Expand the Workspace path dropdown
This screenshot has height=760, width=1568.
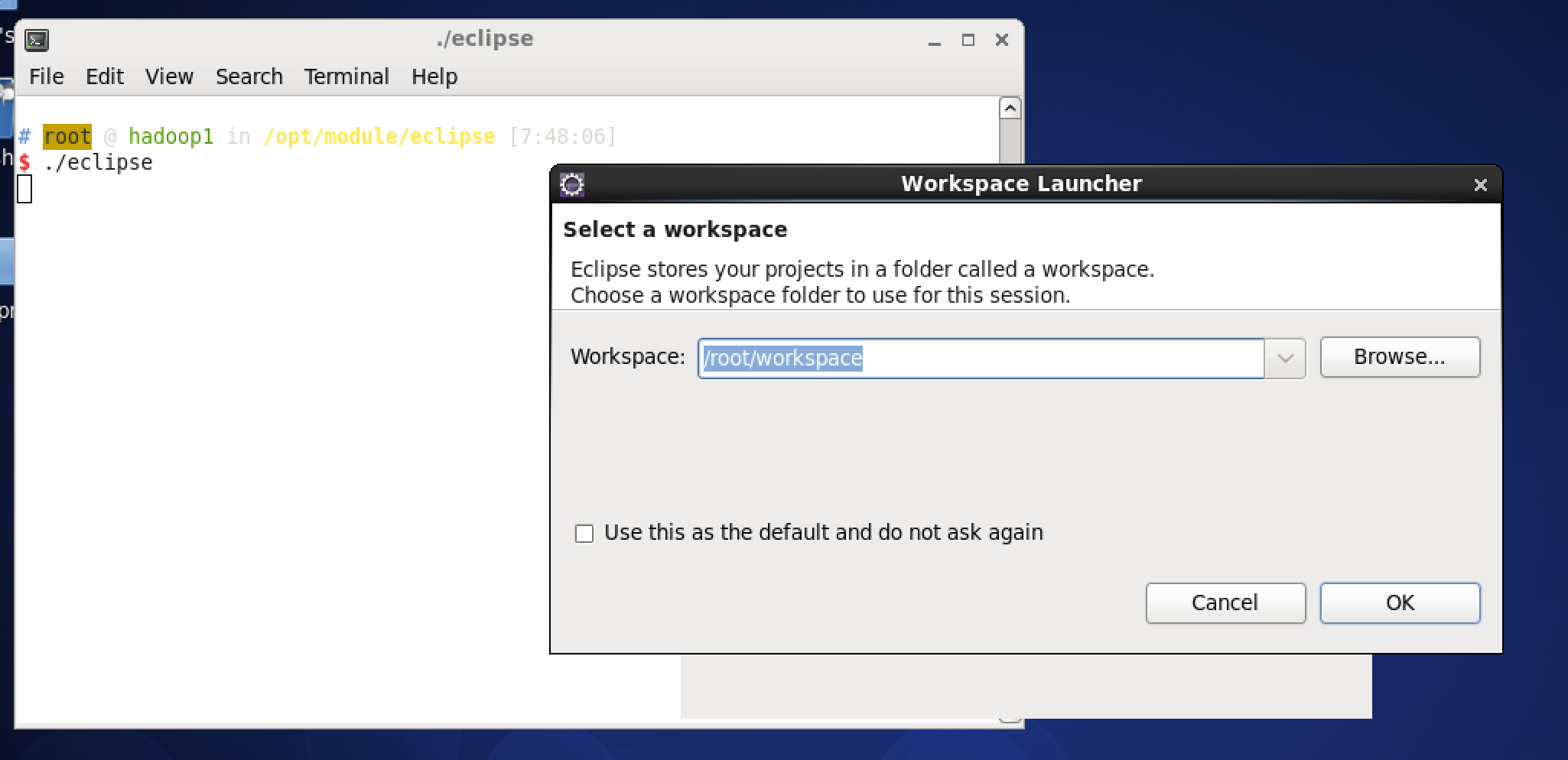1285,358
